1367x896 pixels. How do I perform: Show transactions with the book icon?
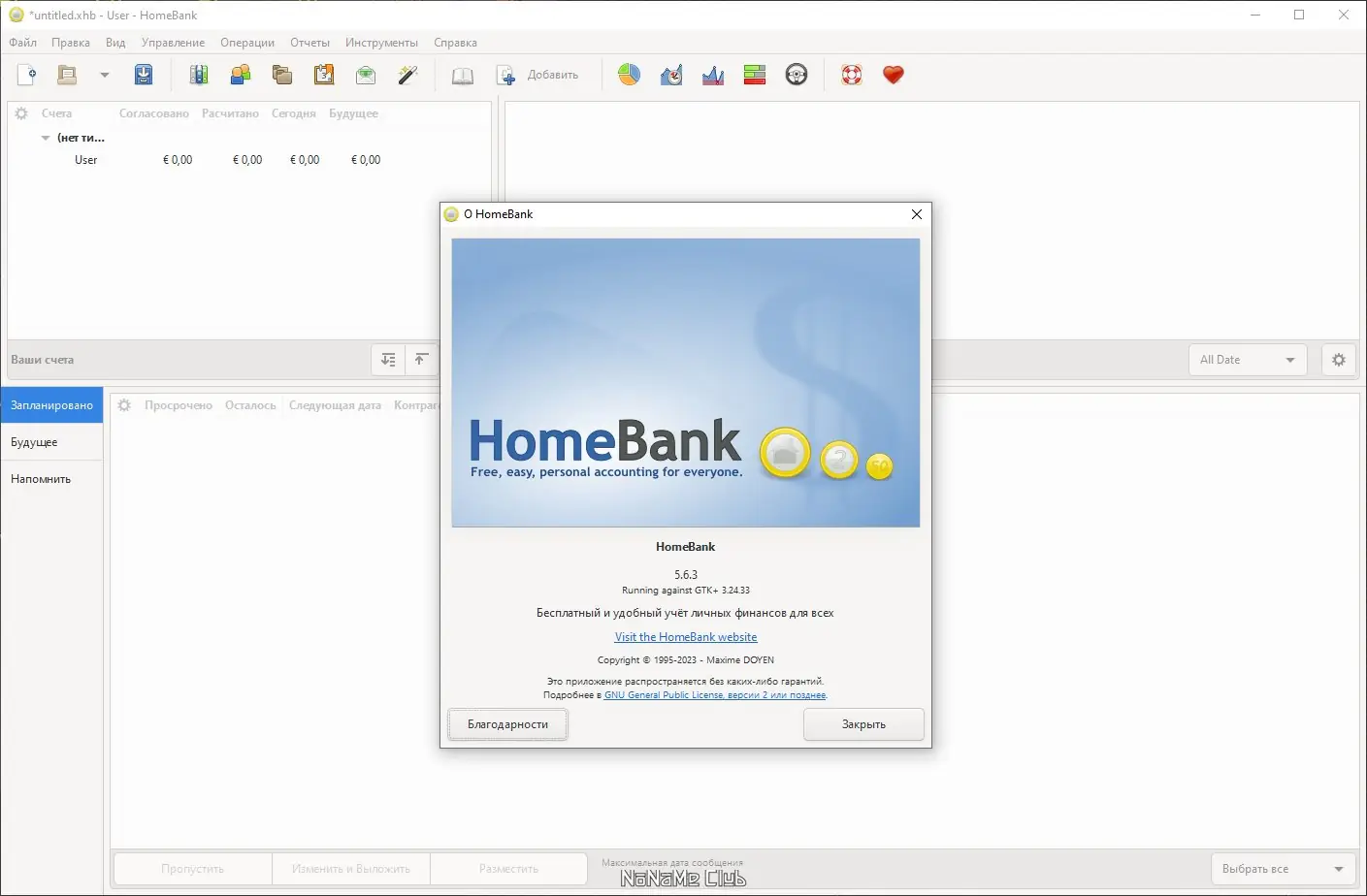(463, 75)
